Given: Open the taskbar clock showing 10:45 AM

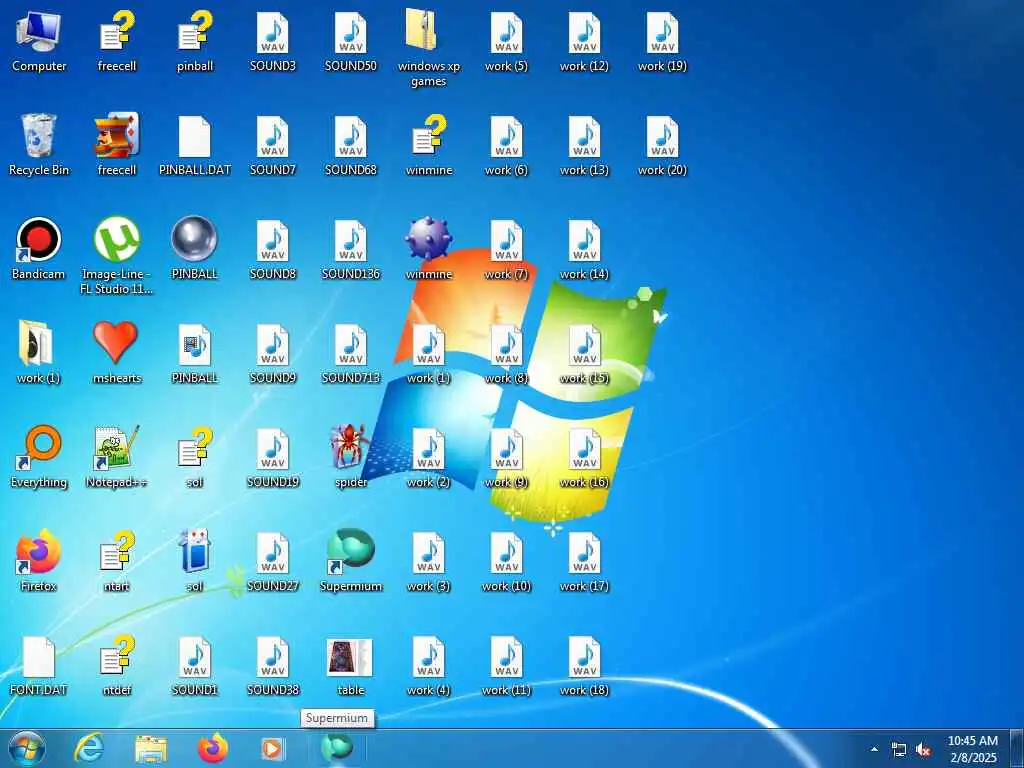Looking at the screenshot, I should [972, 749].
